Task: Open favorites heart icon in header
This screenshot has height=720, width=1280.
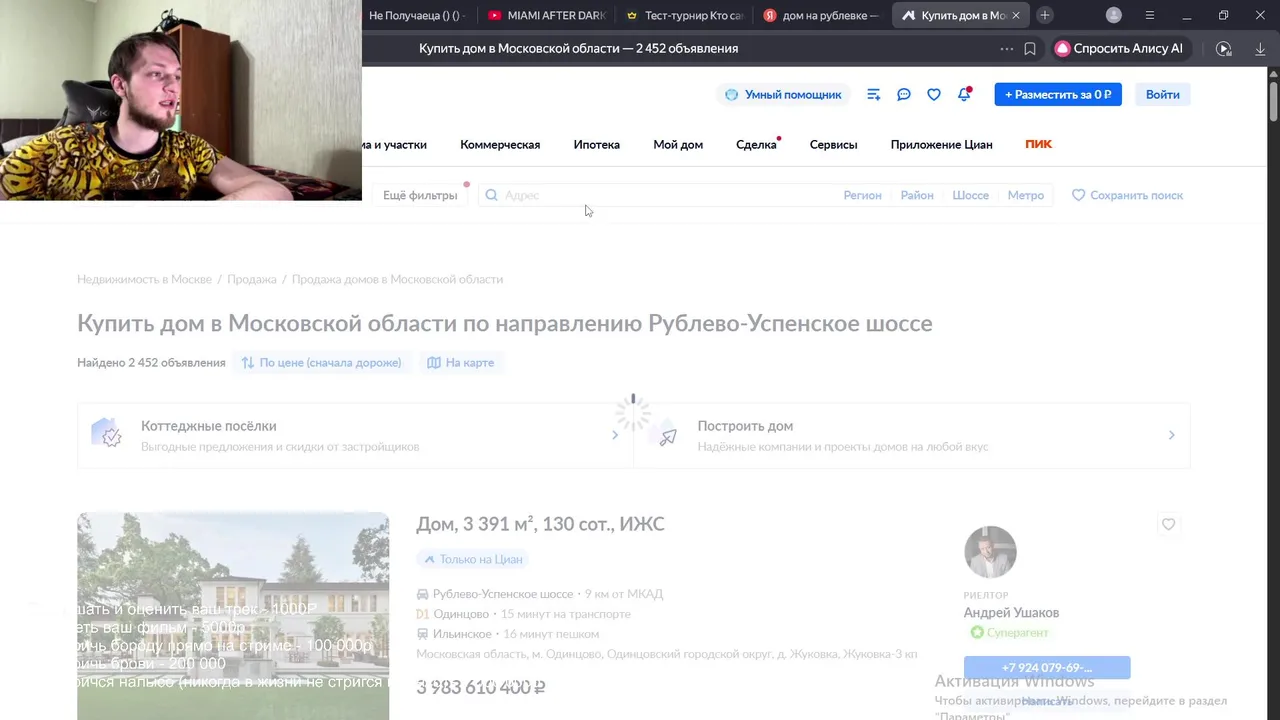Action: (x=933, y=94)
